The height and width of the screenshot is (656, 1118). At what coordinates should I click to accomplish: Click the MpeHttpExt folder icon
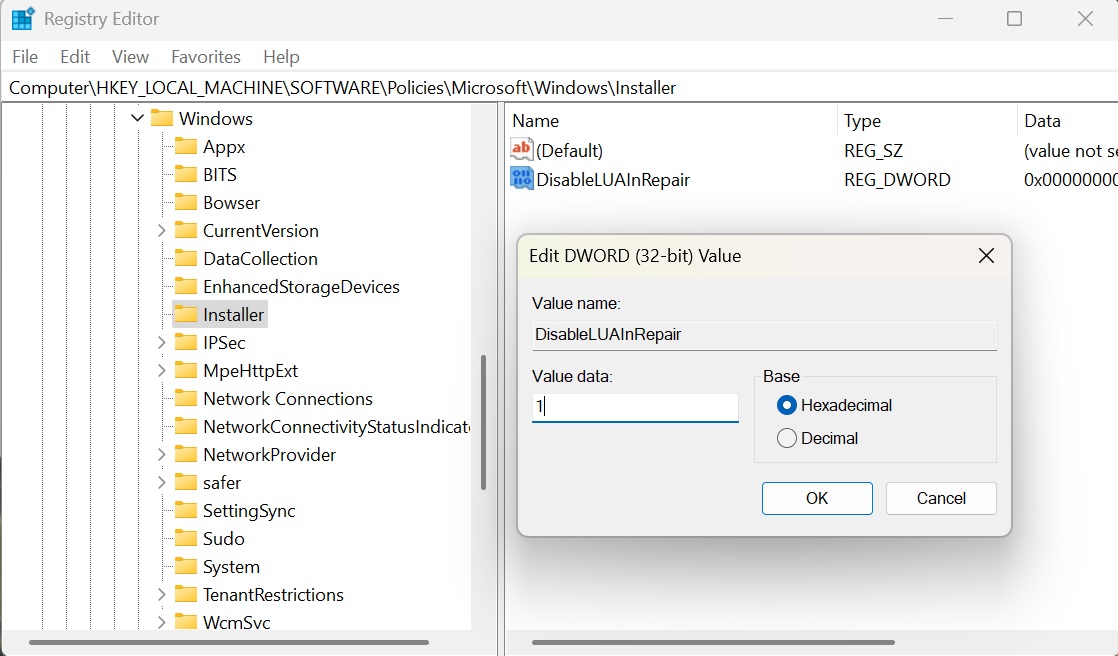(186, 370)
